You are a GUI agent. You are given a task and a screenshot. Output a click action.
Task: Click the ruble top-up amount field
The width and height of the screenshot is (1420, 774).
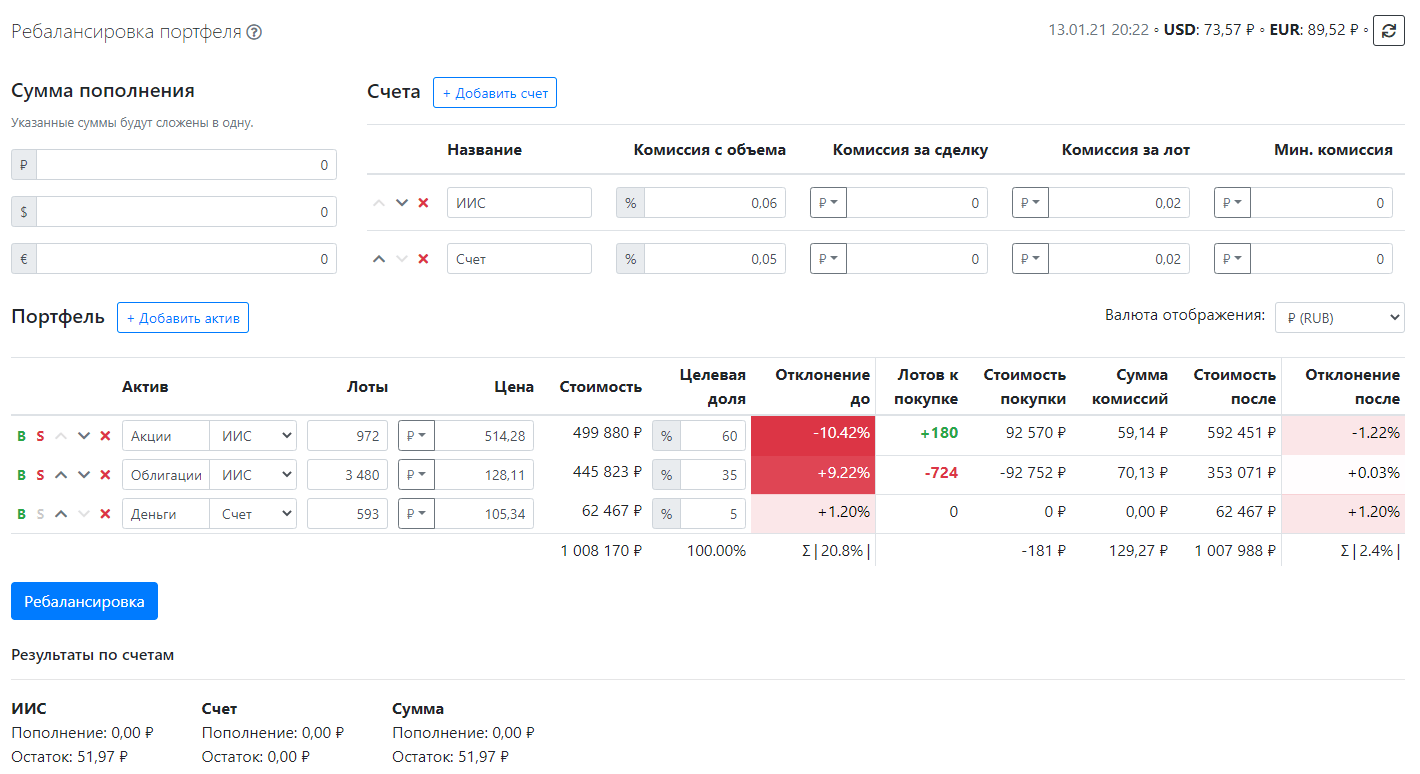click(186, 165)
